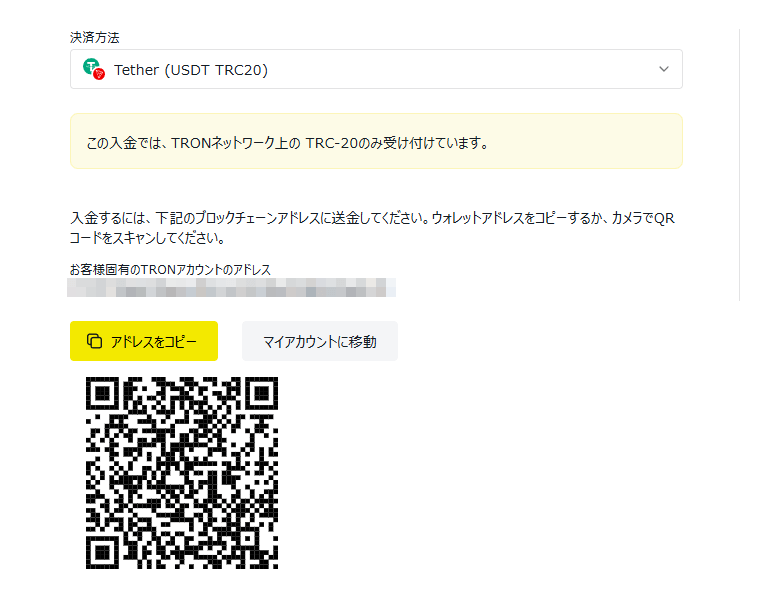
Task: Click the chevron arrow in payment method box
Action: (664, 69)
